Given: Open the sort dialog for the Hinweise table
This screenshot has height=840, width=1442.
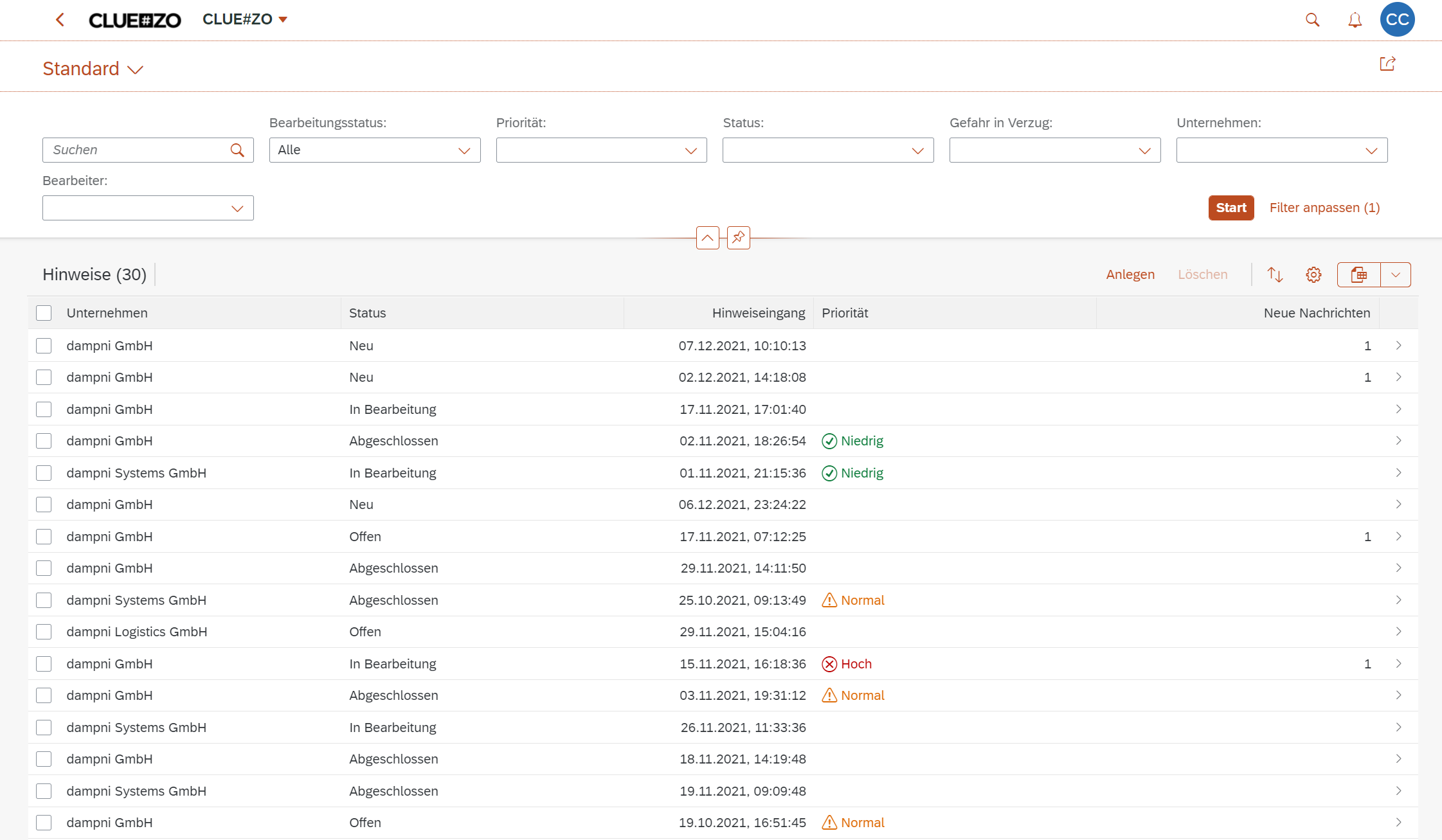Looking at the screenshot, I should pos(1275,274).
